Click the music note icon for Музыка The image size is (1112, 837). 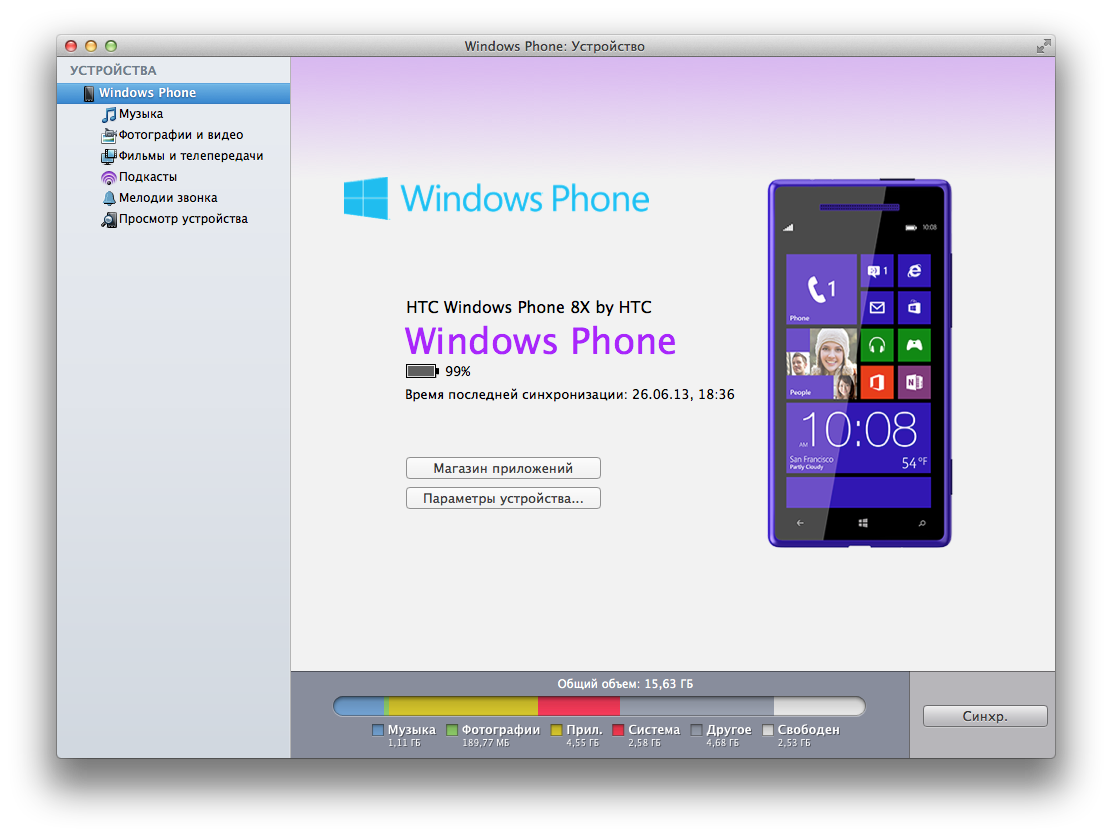click(109, 114)
